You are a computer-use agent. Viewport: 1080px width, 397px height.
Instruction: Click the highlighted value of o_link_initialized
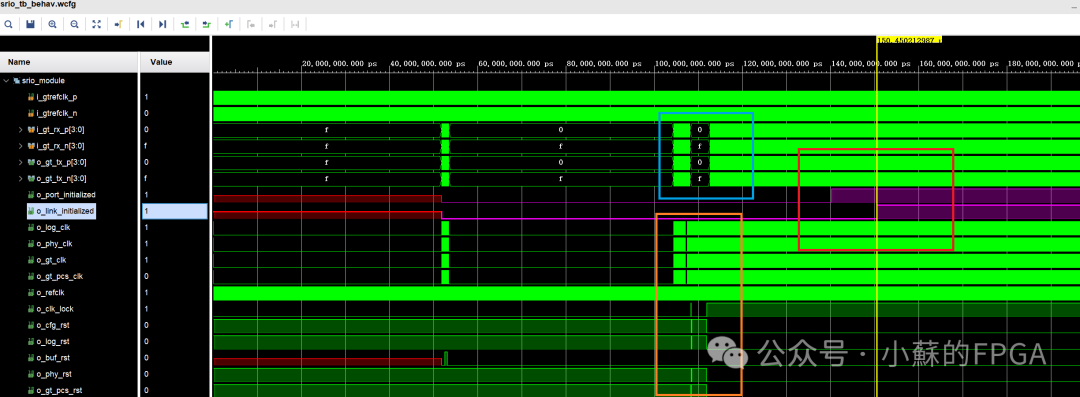click(175, 211)
